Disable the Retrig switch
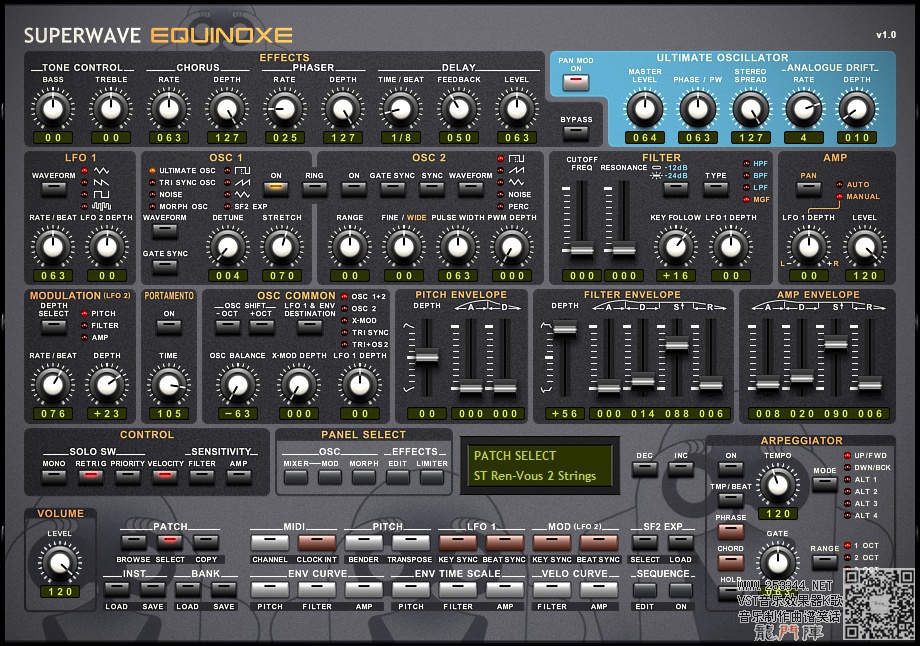The width and height of the screenshot is (920, 646). pyautogui.click(x=90, y=476)
